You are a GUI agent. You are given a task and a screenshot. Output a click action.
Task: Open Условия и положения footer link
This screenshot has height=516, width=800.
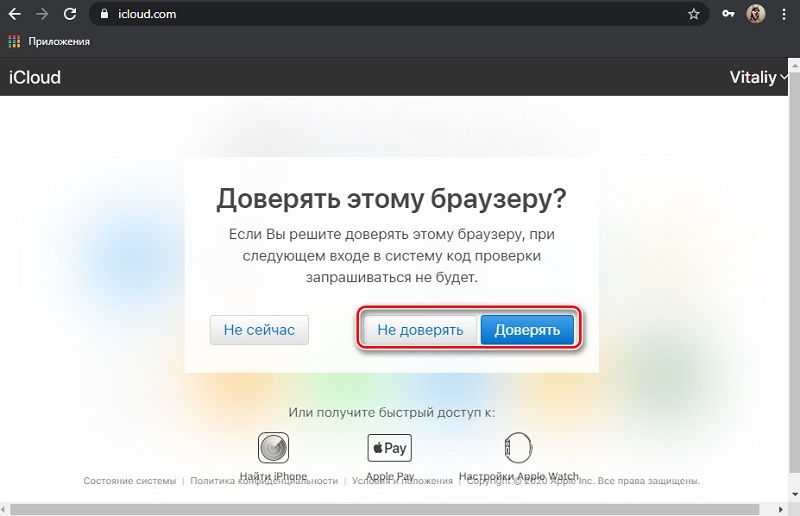[403, 481]
